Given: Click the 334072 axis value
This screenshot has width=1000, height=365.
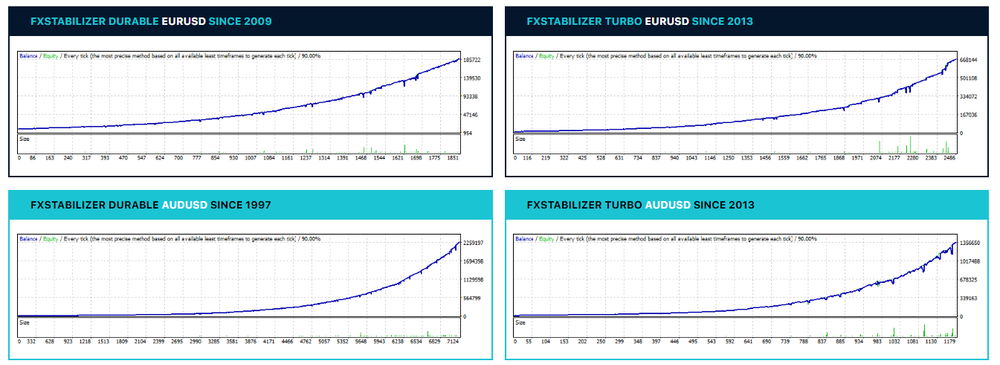Looking at the screenshot, I should (969, 96).
